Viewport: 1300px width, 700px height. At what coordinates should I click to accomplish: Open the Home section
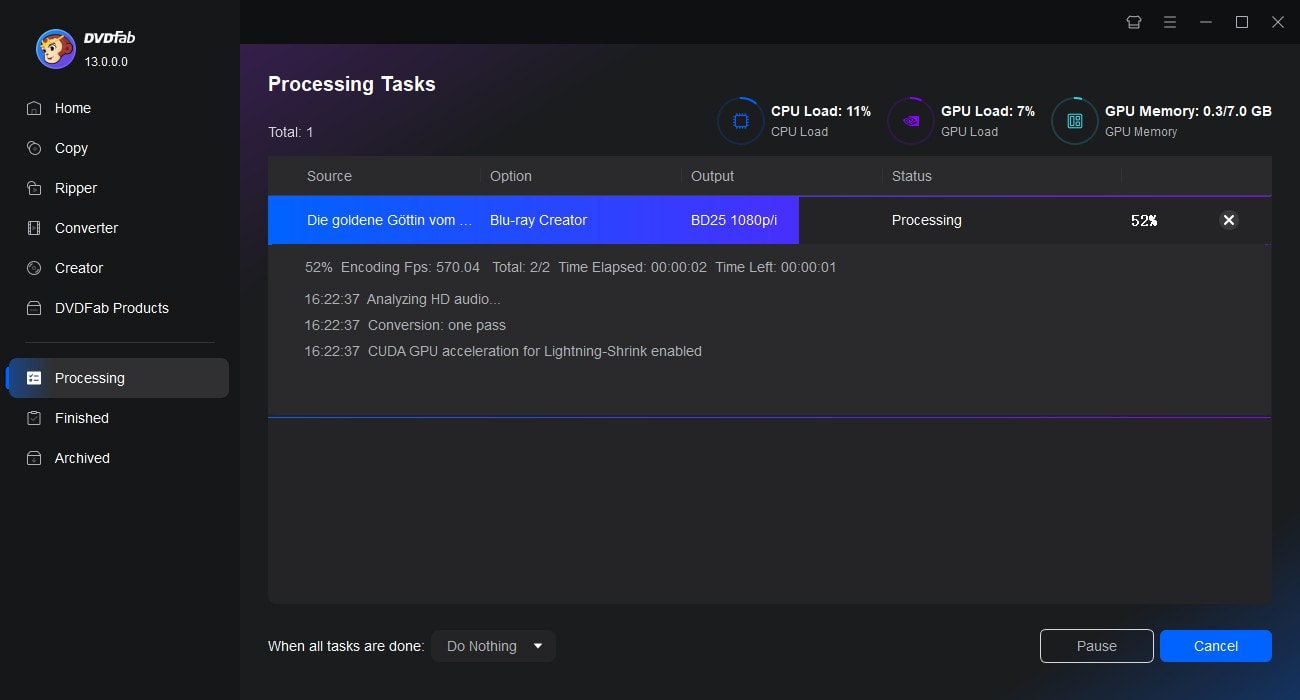[x=70, y=108]
